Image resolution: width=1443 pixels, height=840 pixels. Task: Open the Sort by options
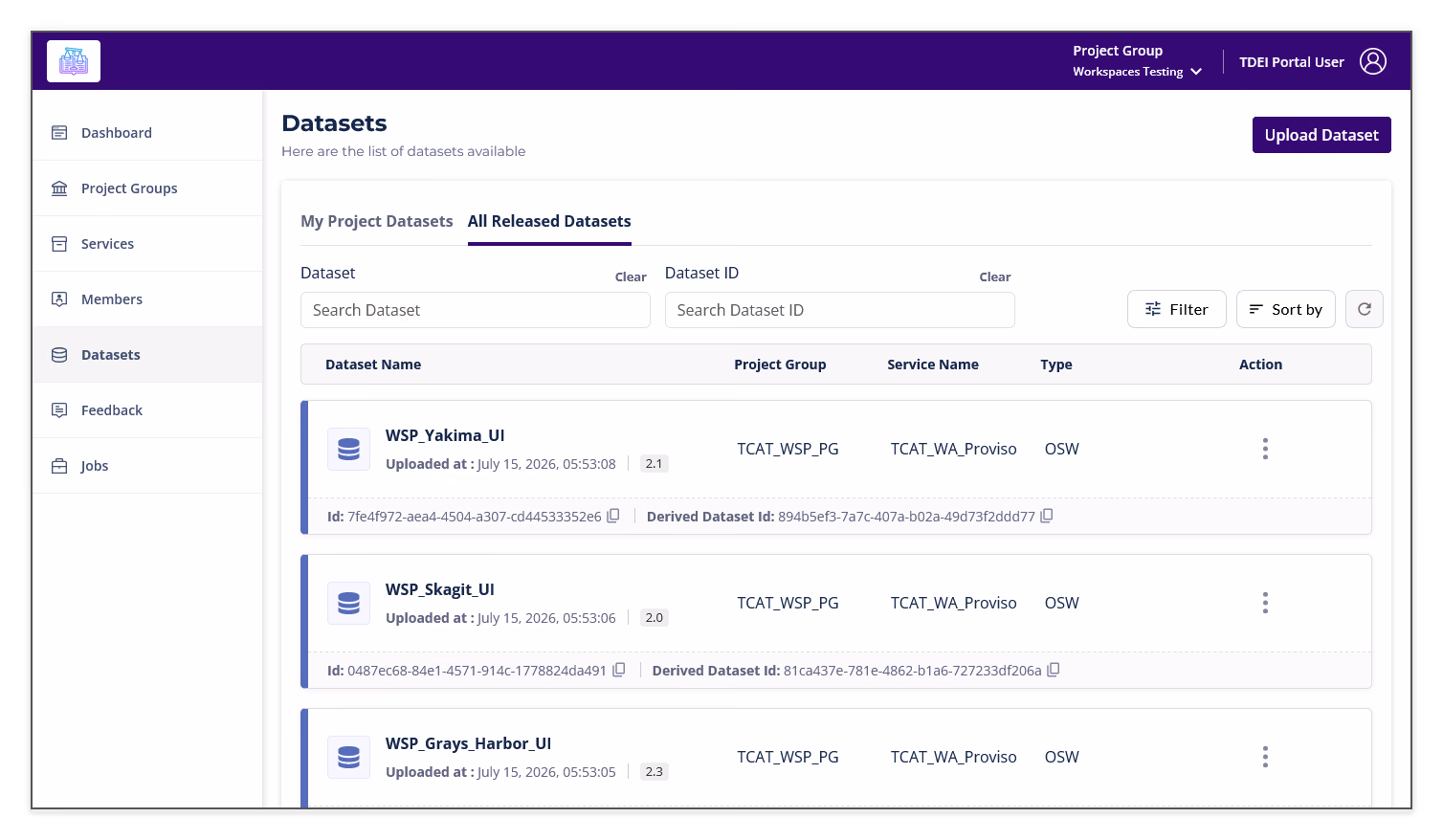1285,309
